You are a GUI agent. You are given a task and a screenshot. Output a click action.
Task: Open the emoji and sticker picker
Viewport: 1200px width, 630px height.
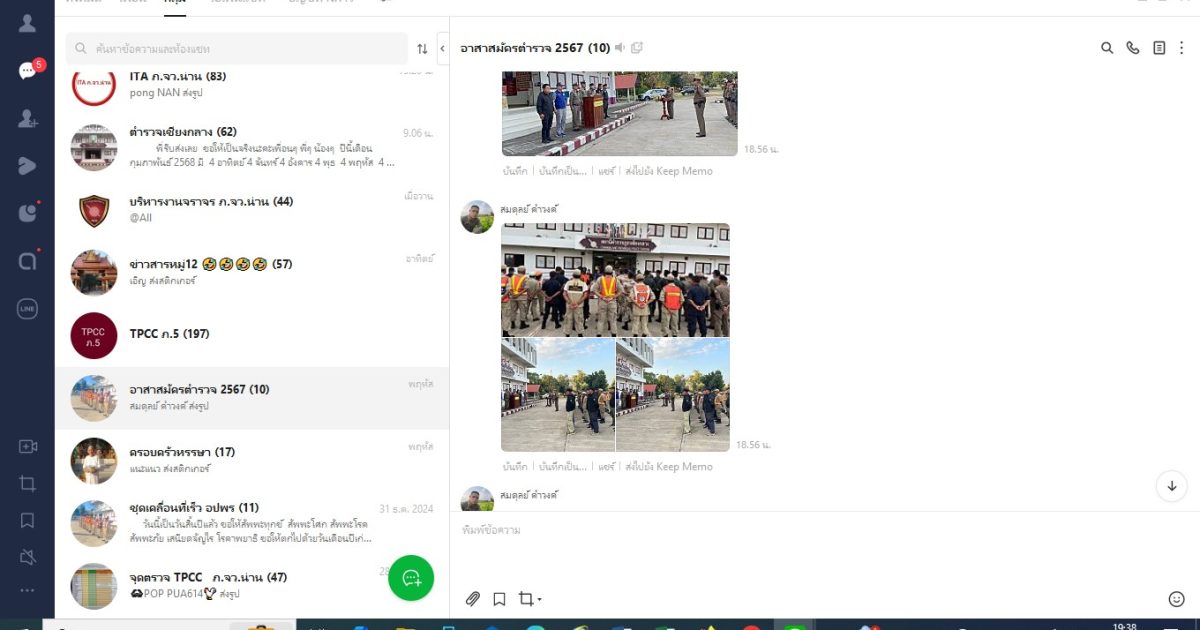pos(1176,599)
